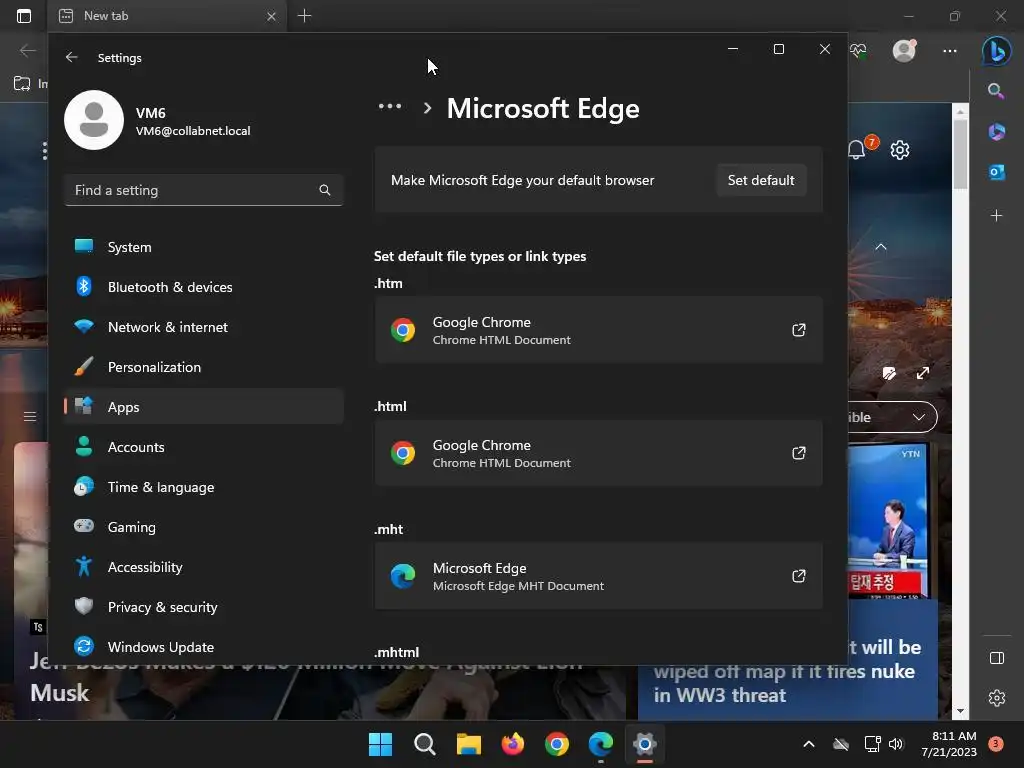Go to Gaming settings

click(204, 527)
